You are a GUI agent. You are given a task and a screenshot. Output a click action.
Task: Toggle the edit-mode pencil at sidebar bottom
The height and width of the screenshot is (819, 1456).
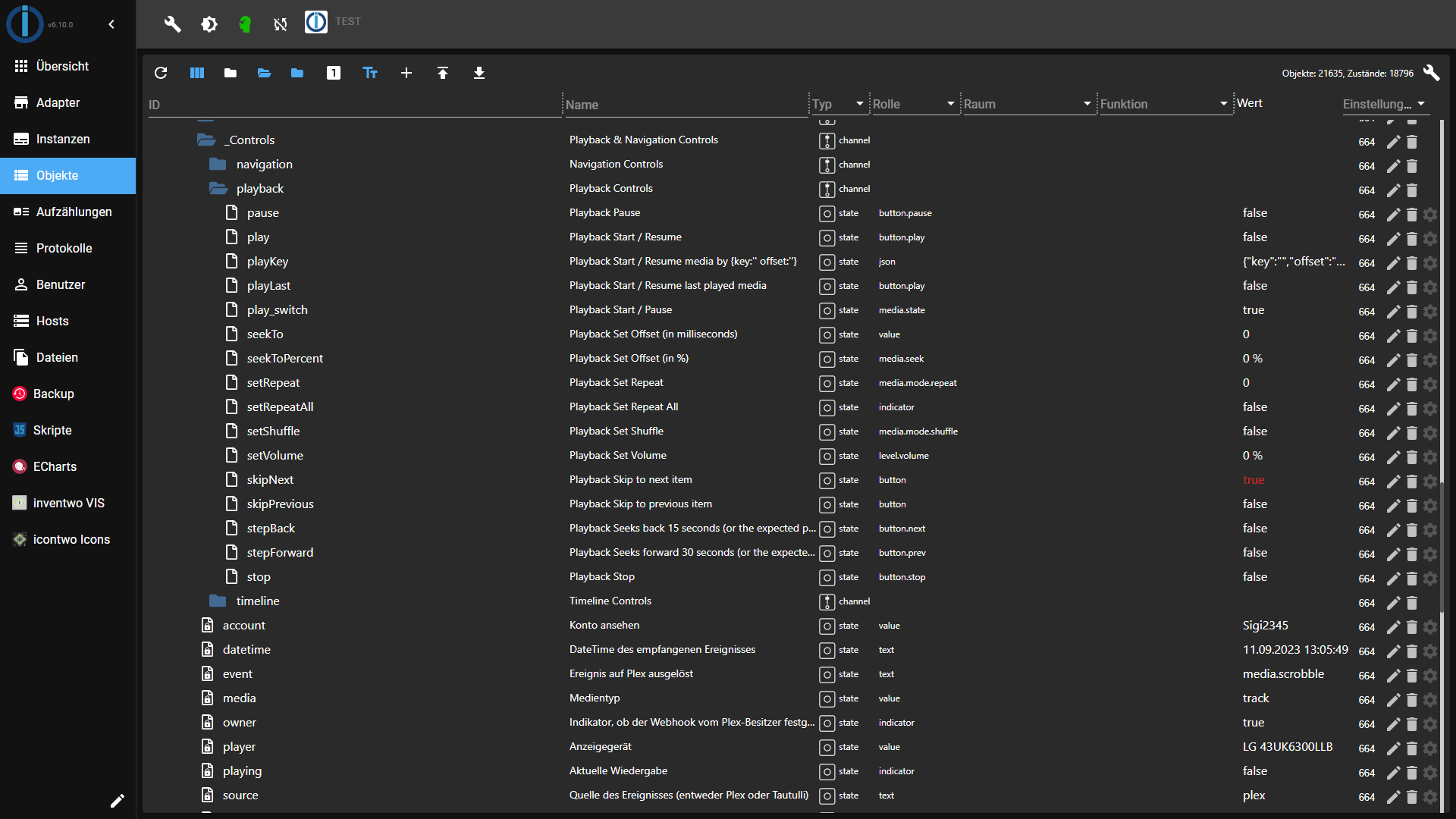118,801
